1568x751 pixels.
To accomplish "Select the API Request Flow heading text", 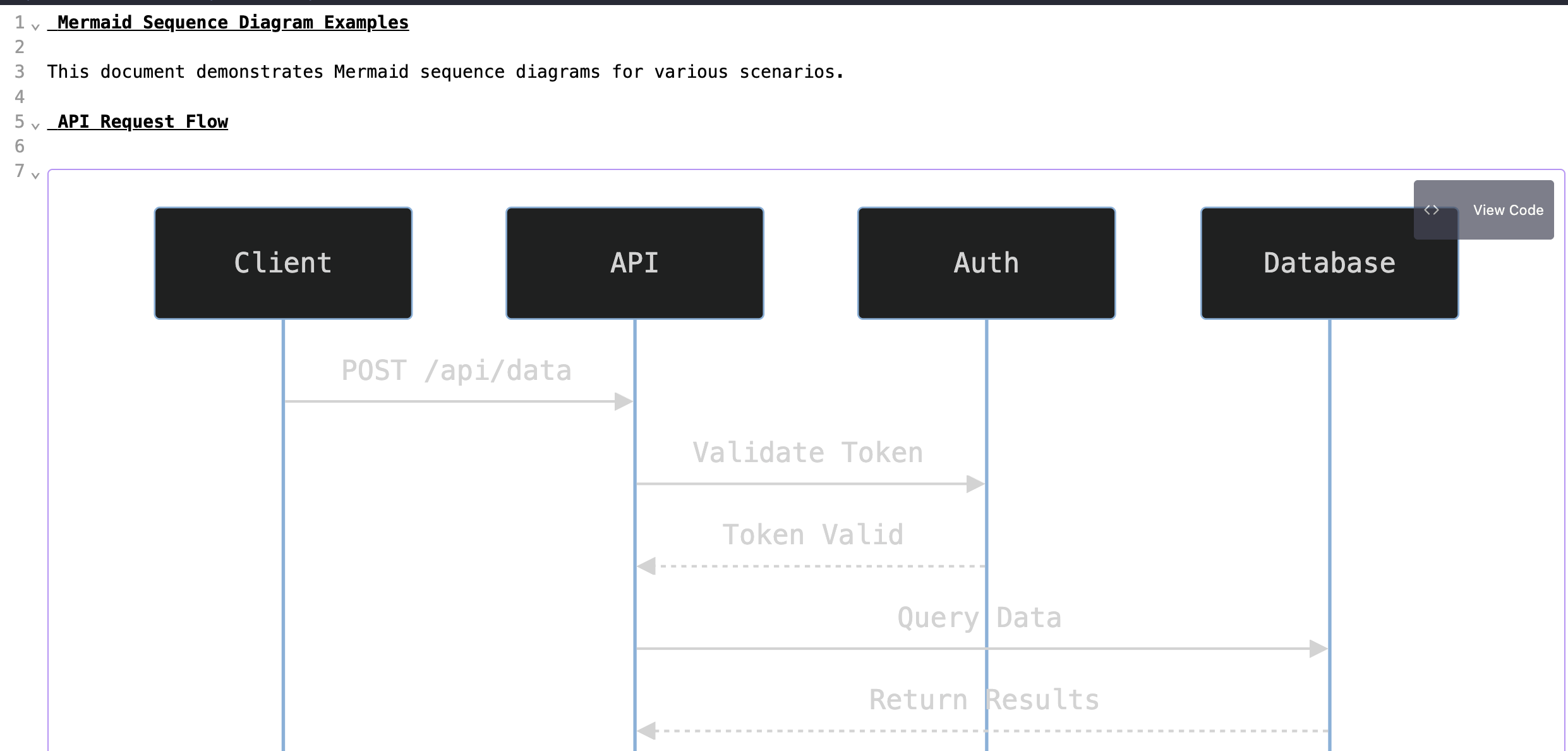I will pyautogui.click(x=138, y=121).
